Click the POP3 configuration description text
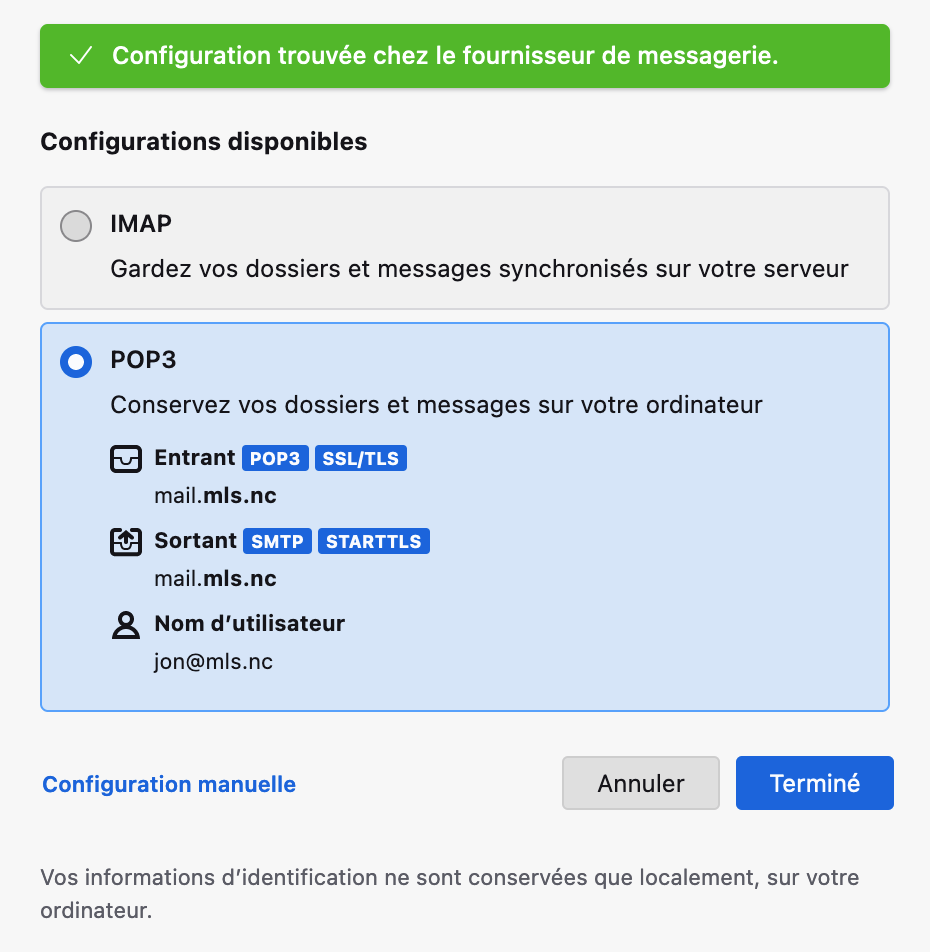This screenshot has height=952, width=930. pyautogui.click(x=436, y=405)
